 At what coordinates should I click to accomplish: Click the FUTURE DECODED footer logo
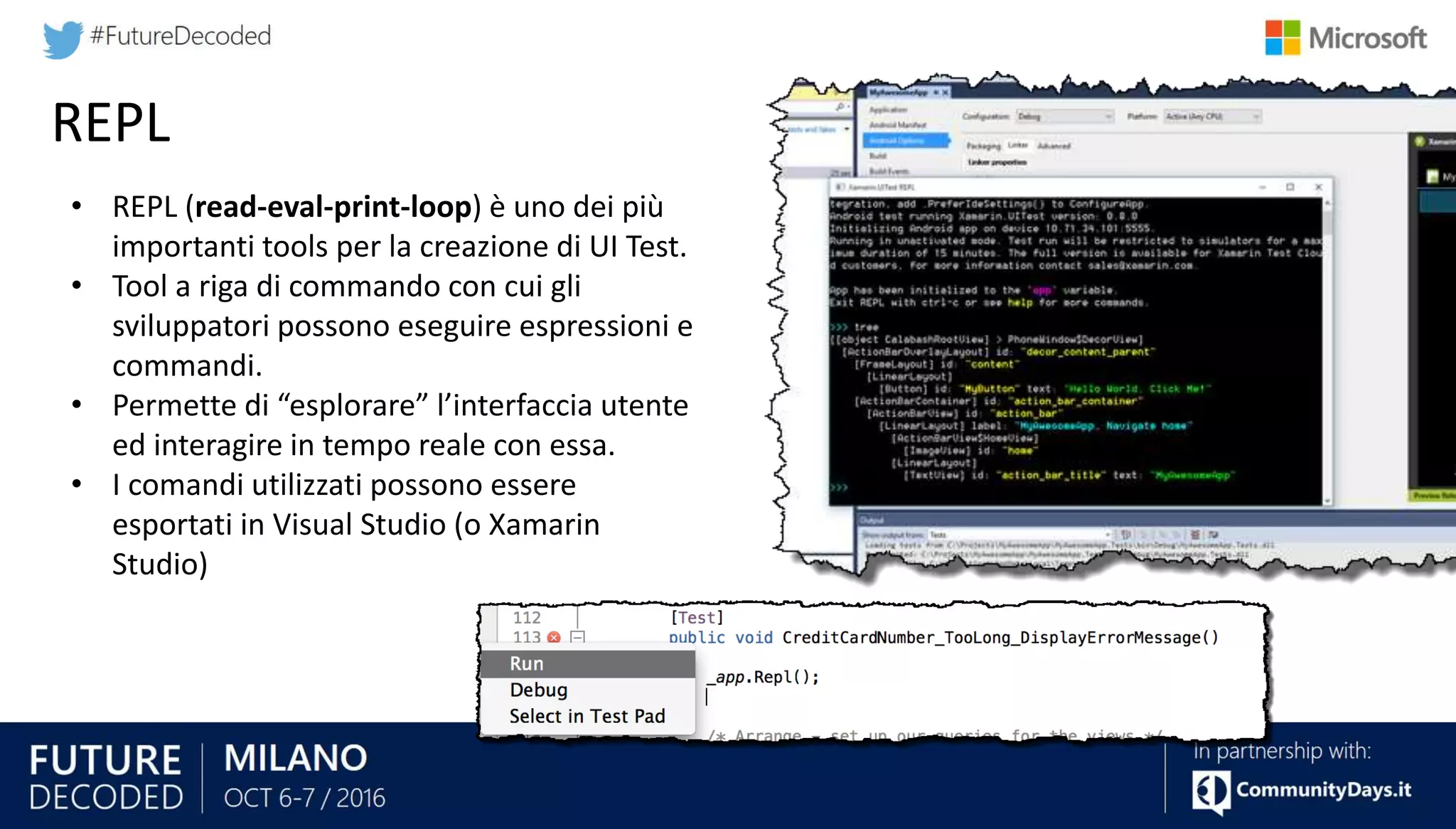pos(106,778)
